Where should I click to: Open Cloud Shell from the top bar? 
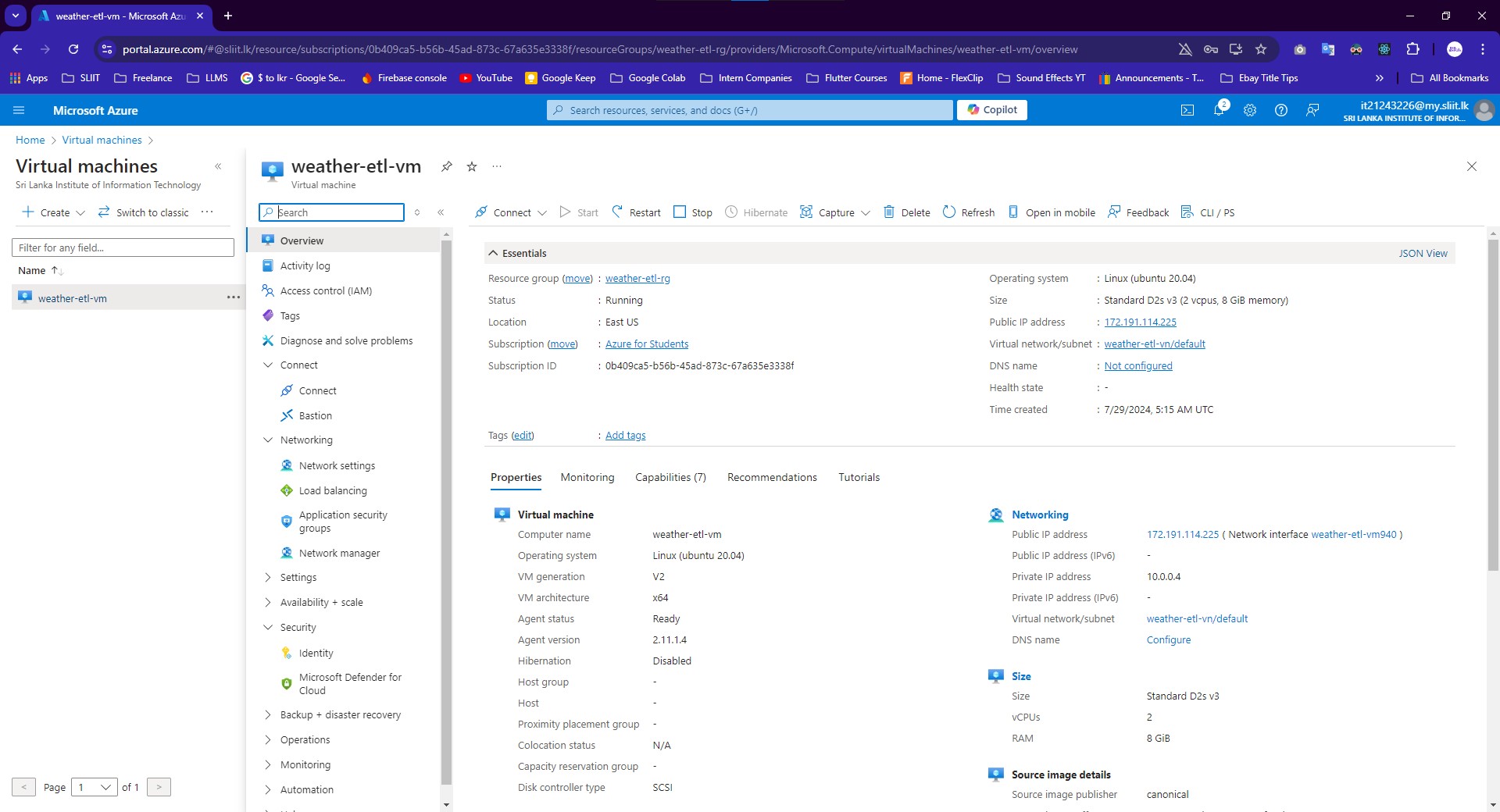(1187, 110)
